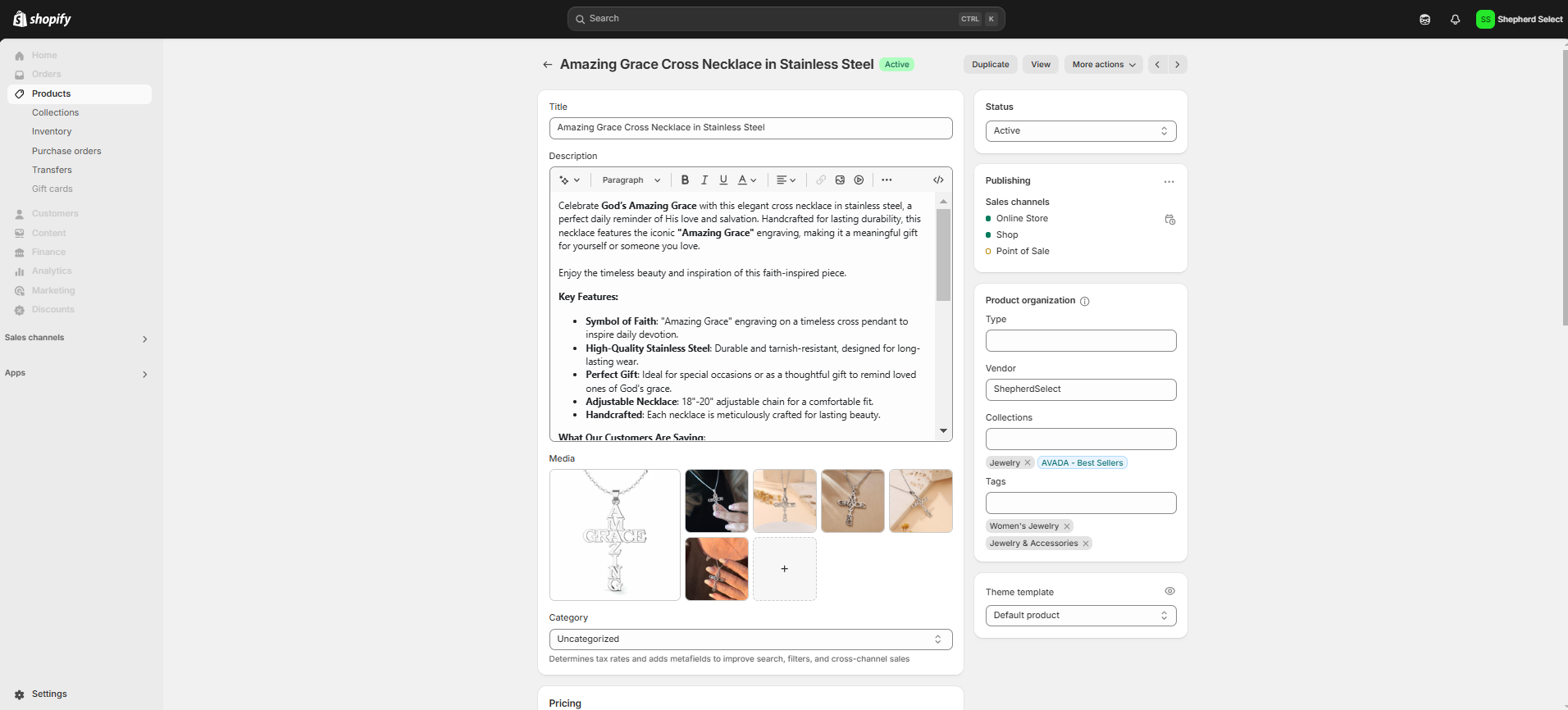Click the AVADA - Best Sellers collection chip
Screen dimensions: 1568x710
pyautogui.click(x=1083, y=463)
